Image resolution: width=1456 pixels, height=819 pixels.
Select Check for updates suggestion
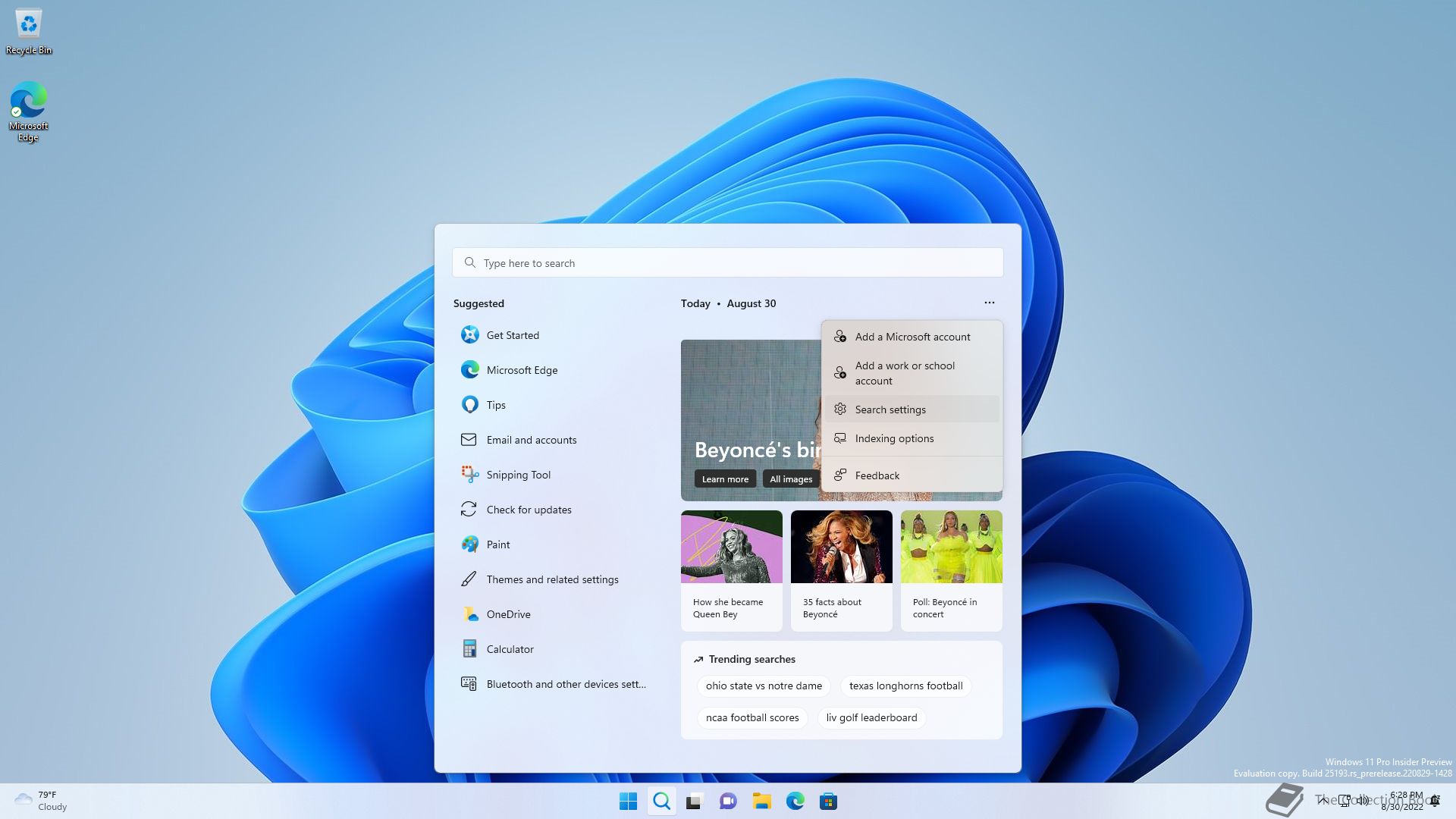557,510
